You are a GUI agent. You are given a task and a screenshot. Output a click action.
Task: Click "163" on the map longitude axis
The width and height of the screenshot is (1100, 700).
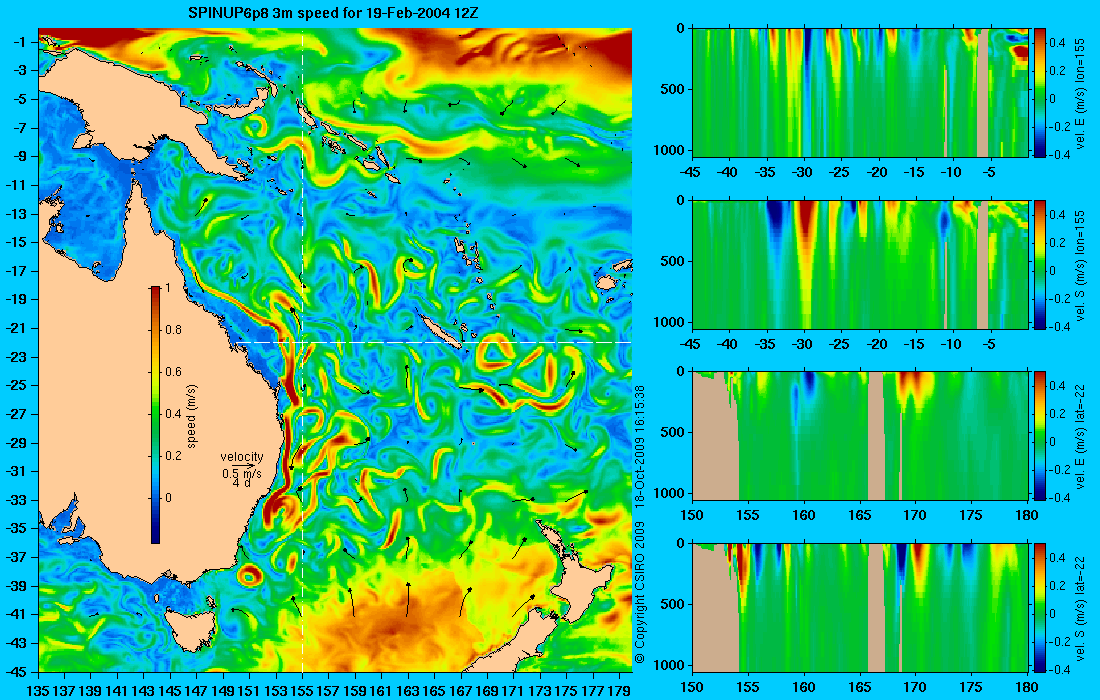click(x=408, y=692)
